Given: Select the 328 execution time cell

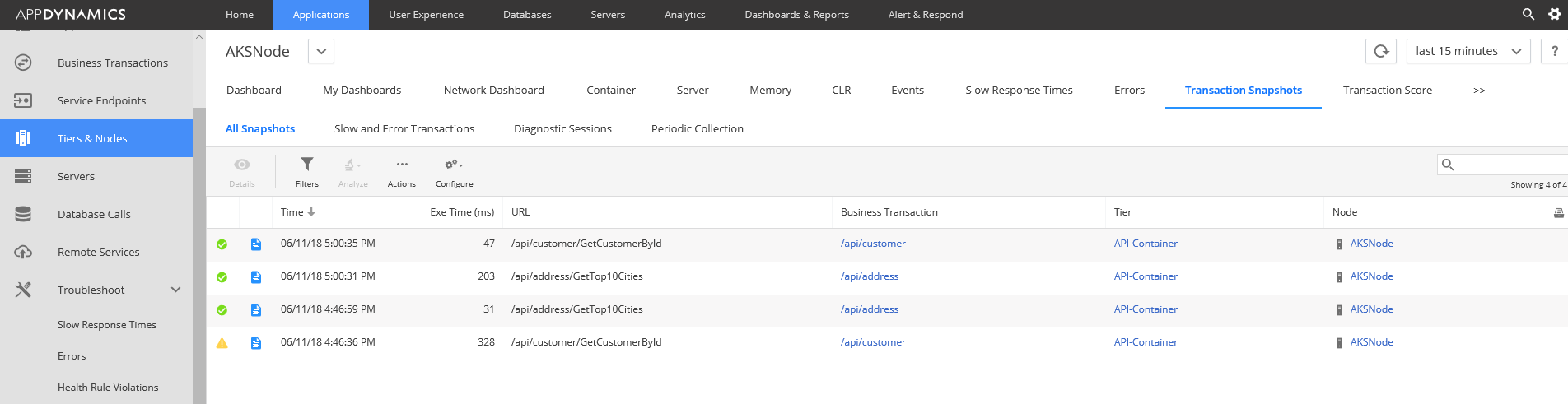Looking at the screenshot, I should [486, 342].
